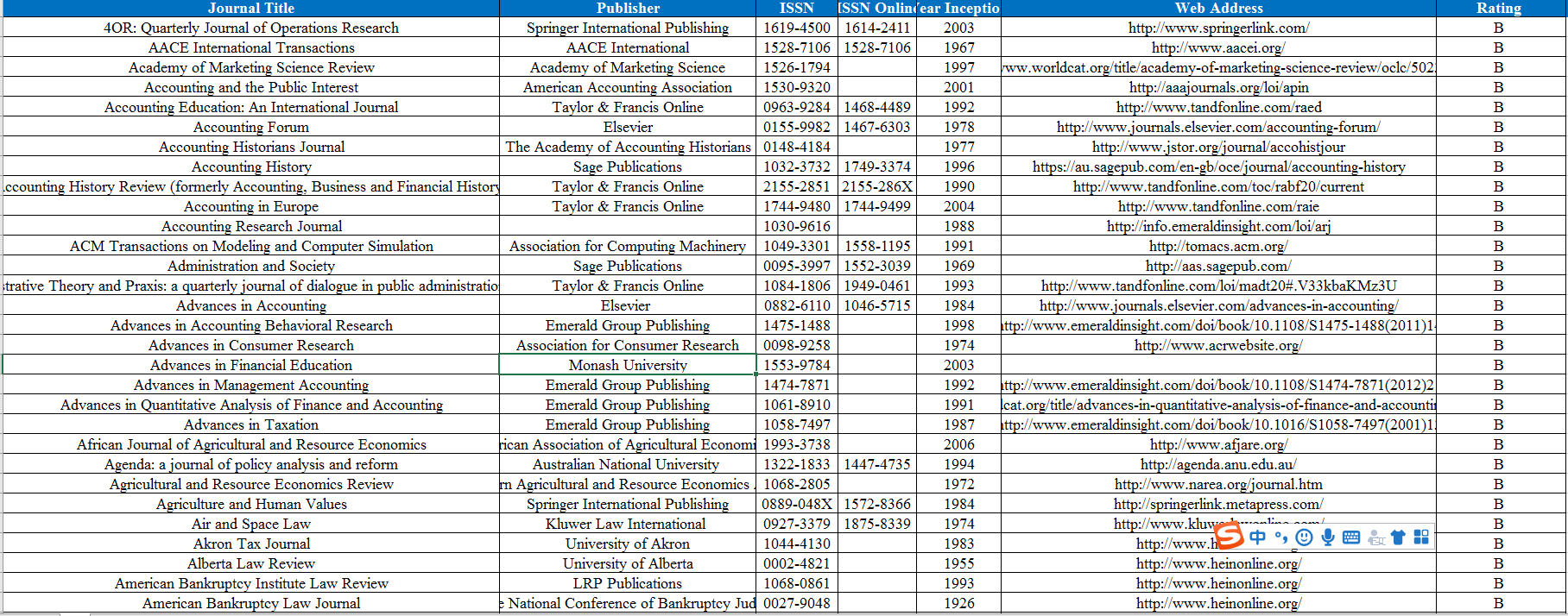Viewport: 1568px width, 616px height.
Task: Open the http://www.springerlink.com/ link
Action: point(1218,28)
